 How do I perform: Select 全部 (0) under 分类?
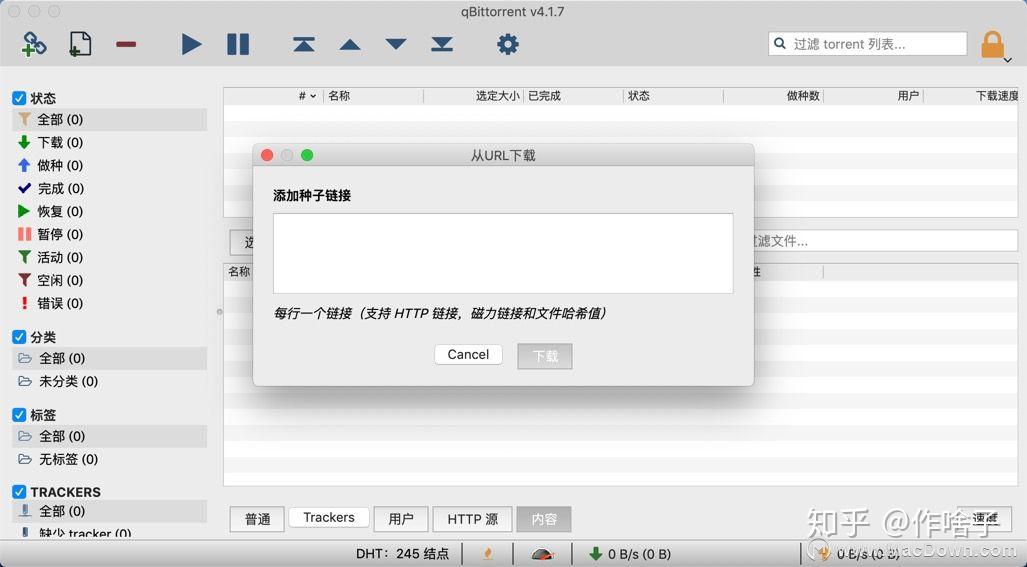[109, 359]
